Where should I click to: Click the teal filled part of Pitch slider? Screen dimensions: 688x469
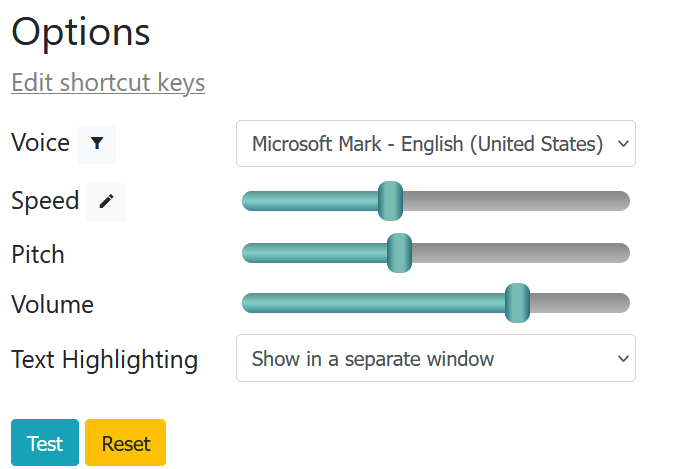coord(315,252)
